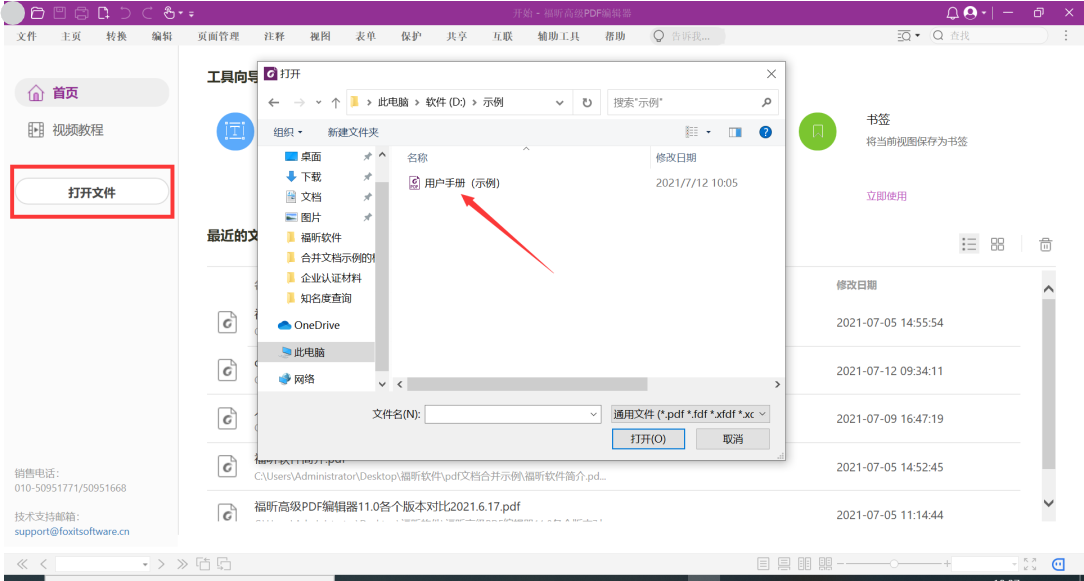Click the trash icon to clear recent documents
This screenshot has width=1084, height=581.
(1044, 243)
